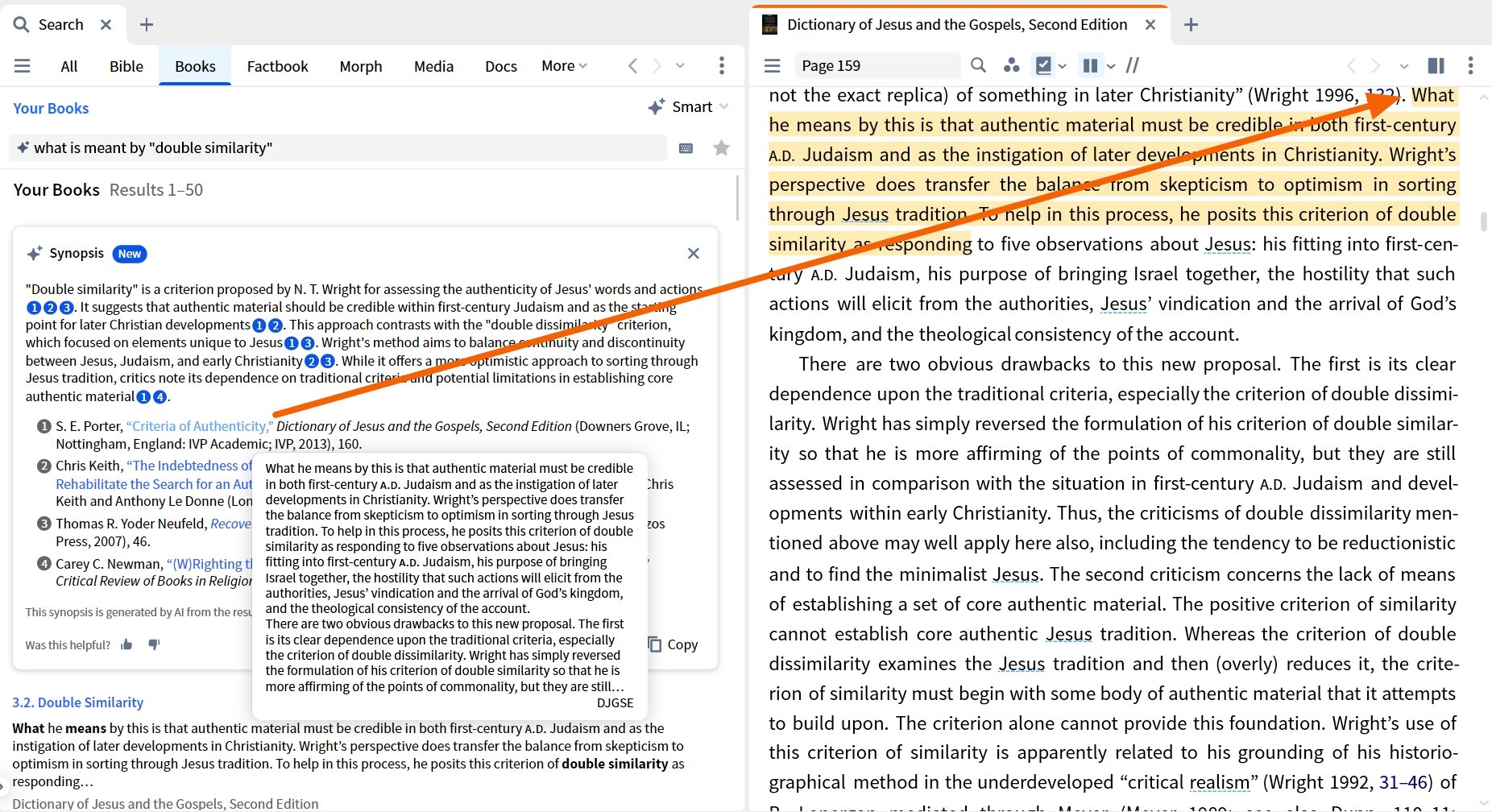Open the book panel kebab menu
This screenshot has height=812, width=1492.
pos(1470,65)
